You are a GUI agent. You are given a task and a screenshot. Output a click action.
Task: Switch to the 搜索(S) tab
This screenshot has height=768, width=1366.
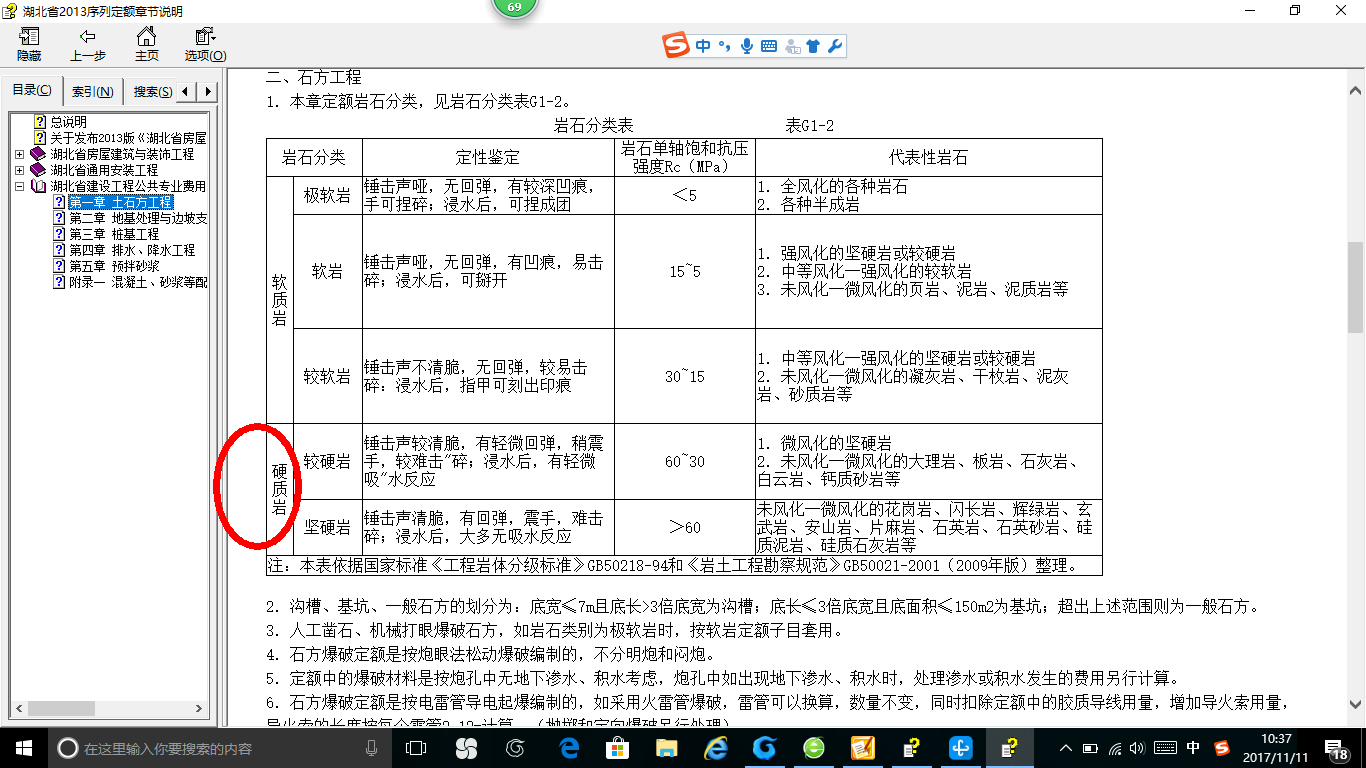pos(152,92)
